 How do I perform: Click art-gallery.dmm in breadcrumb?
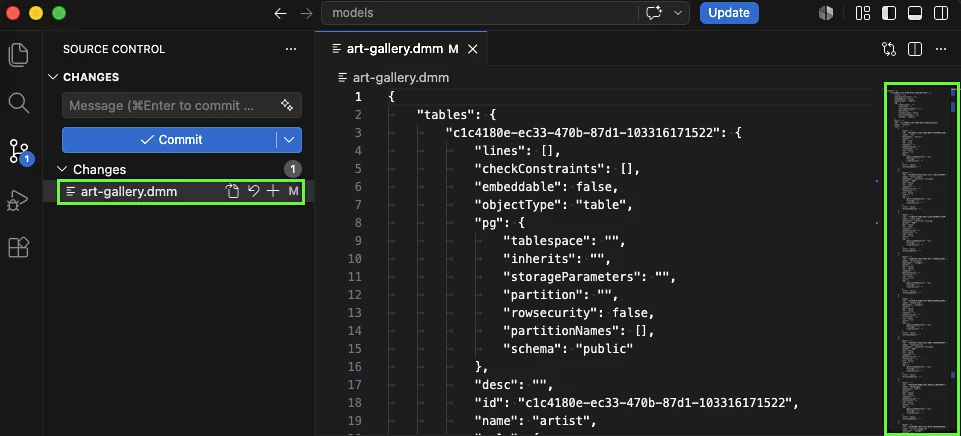pos(401,78)
